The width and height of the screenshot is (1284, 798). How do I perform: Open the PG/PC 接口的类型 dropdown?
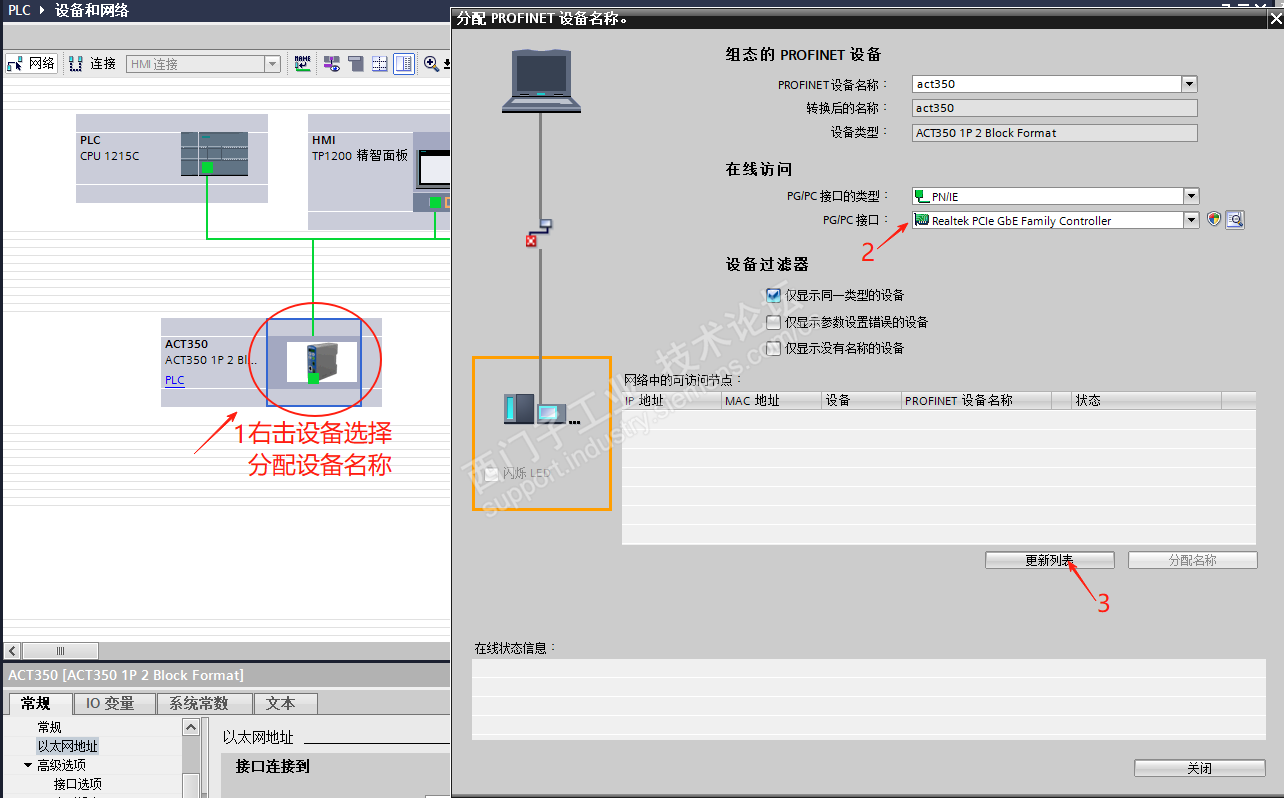[x=1190, y=197]
